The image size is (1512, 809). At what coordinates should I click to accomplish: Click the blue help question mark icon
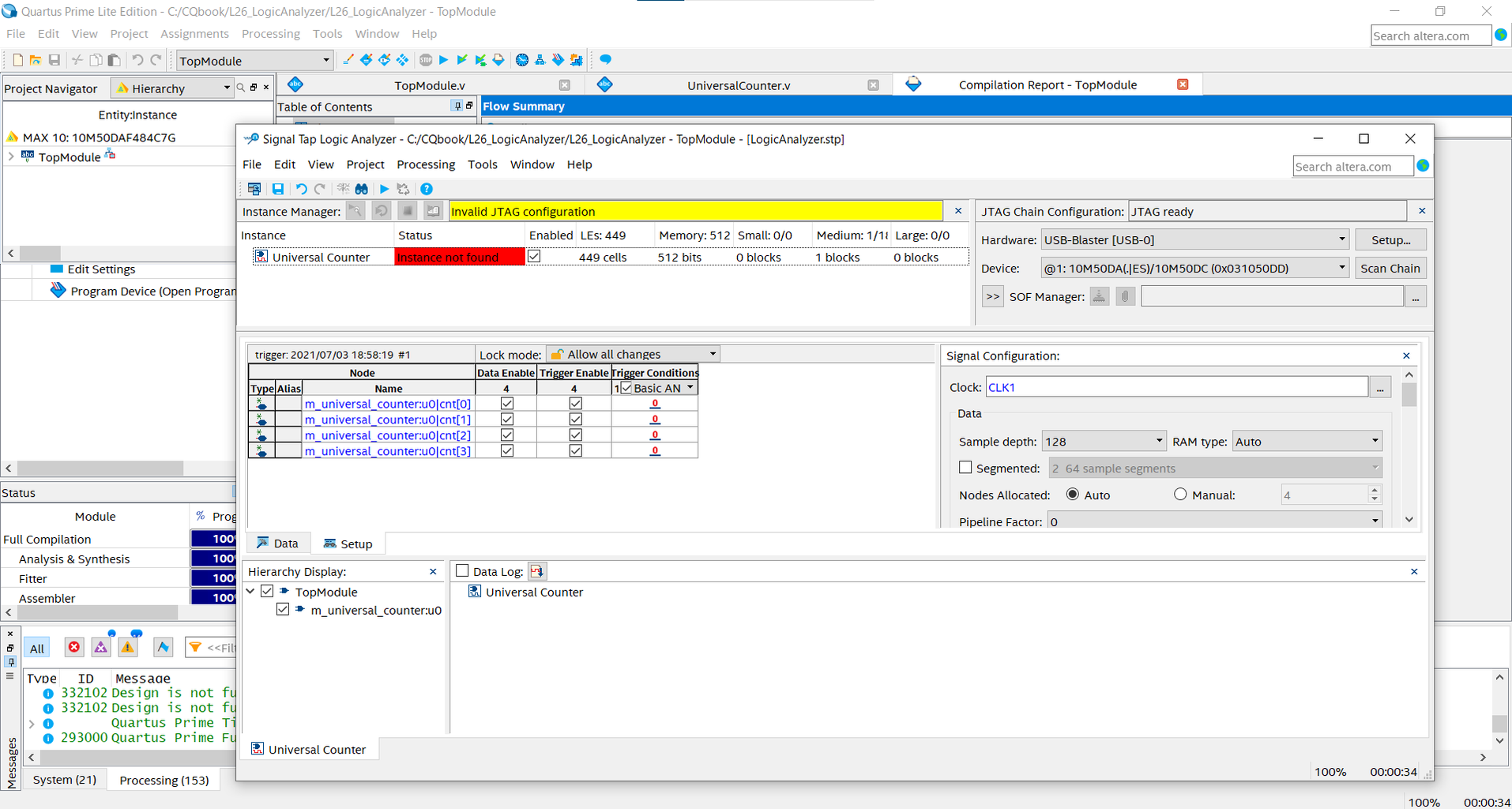click(427, 189)
